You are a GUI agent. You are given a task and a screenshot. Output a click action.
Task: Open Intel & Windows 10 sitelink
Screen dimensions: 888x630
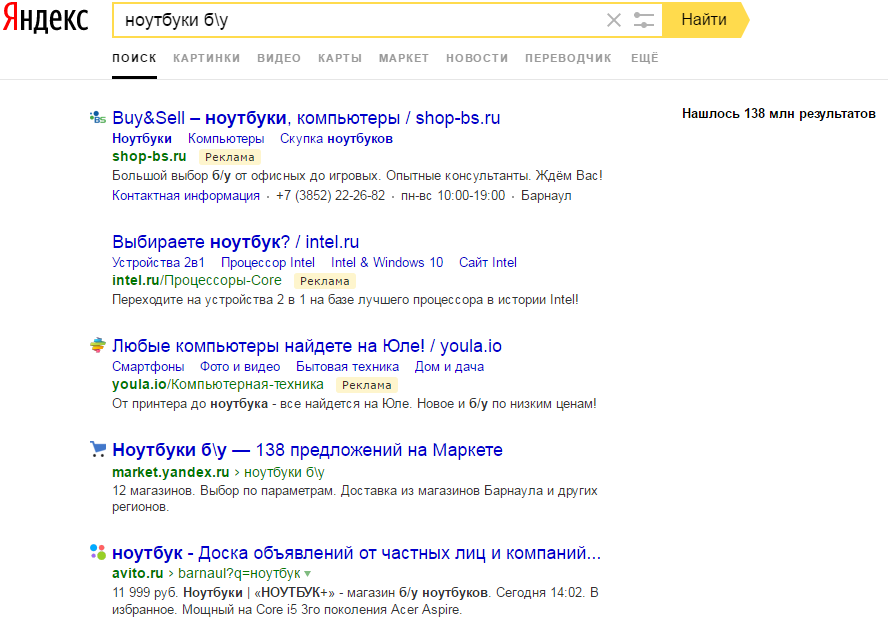click(x=387, y=262)
